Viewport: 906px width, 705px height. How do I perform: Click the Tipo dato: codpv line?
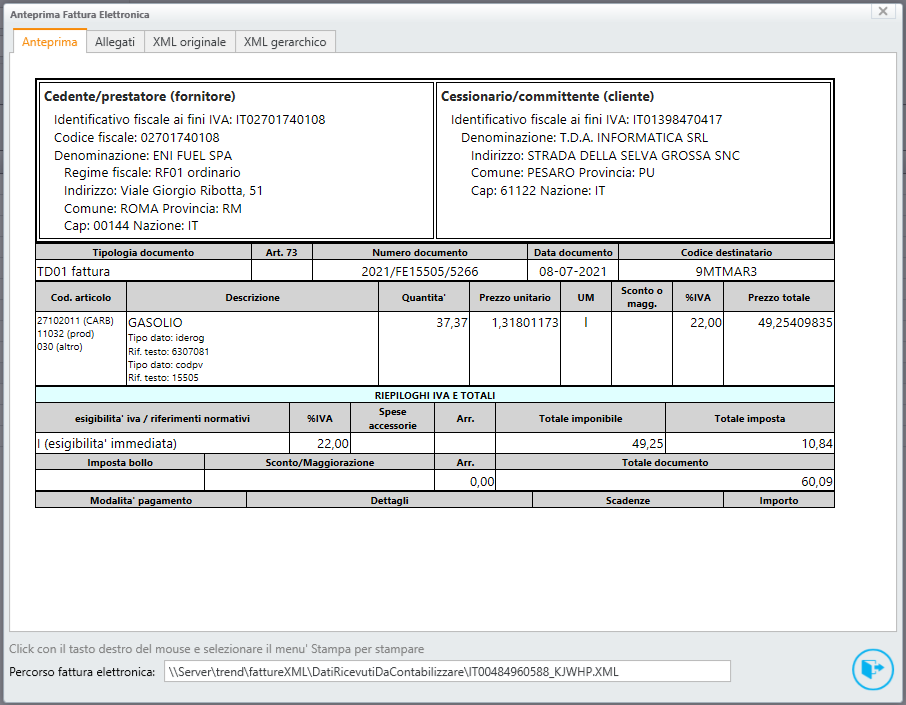165,365
